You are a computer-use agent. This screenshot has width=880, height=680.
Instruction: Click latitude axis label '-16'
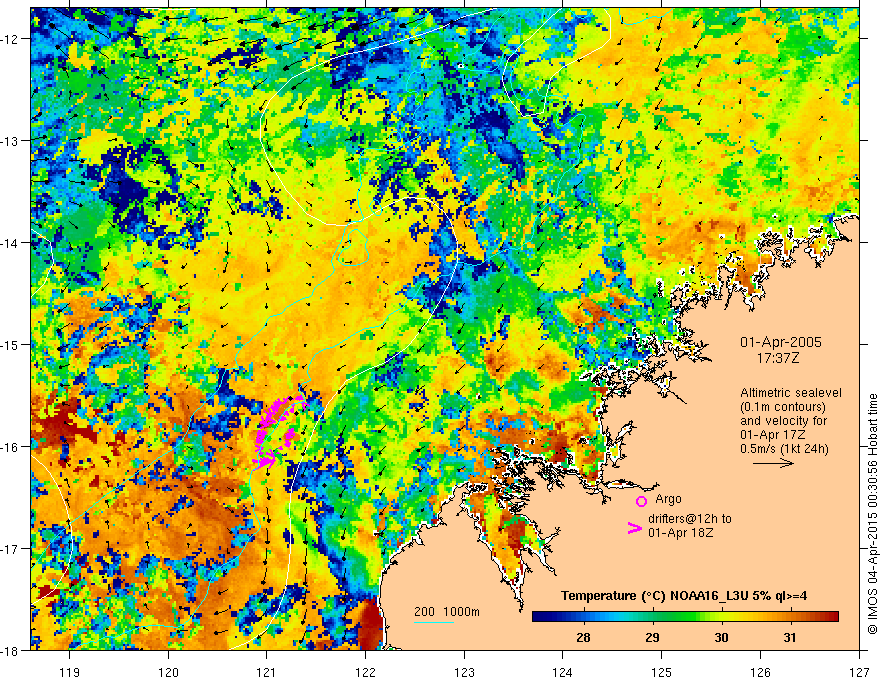pos(11,447)
